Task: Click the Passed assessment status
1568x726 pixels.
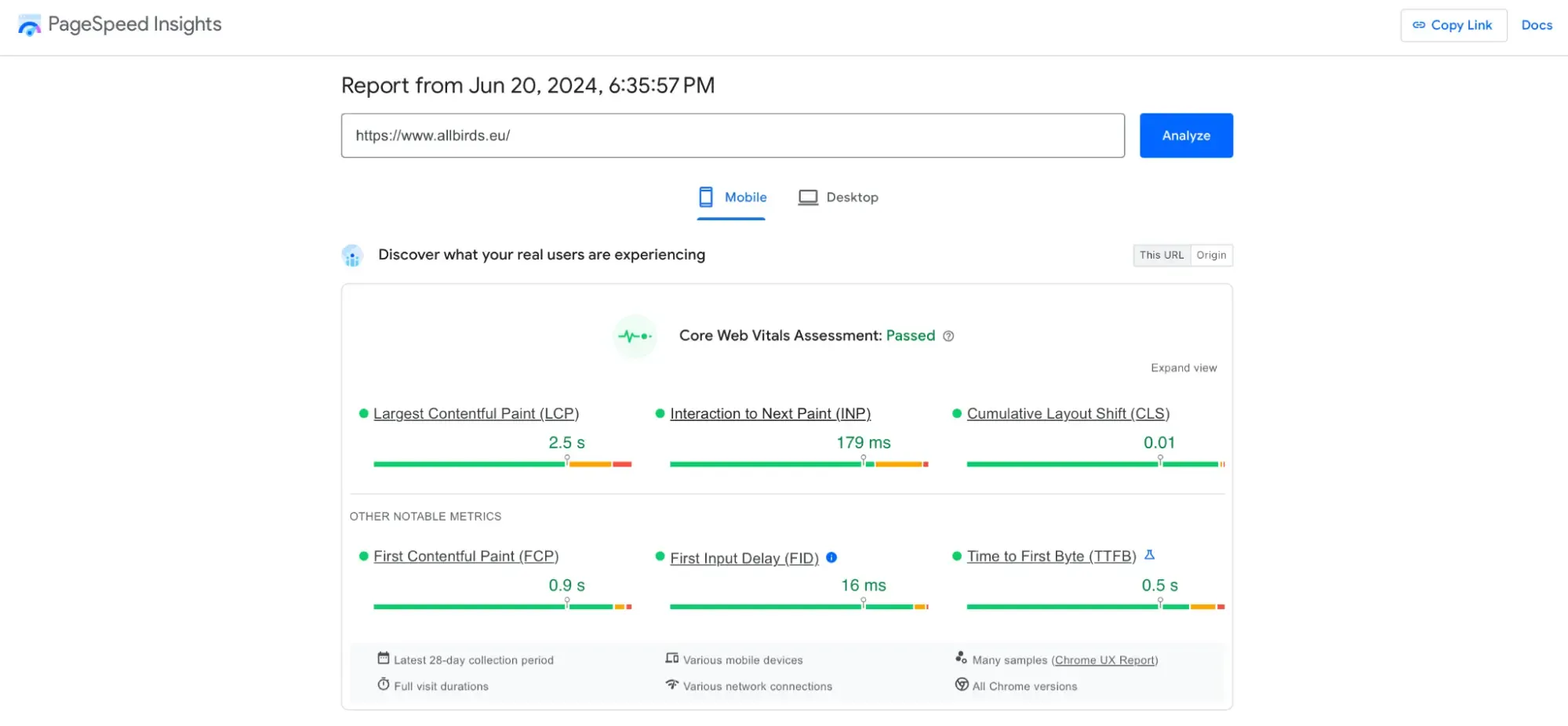Action: 911,336
